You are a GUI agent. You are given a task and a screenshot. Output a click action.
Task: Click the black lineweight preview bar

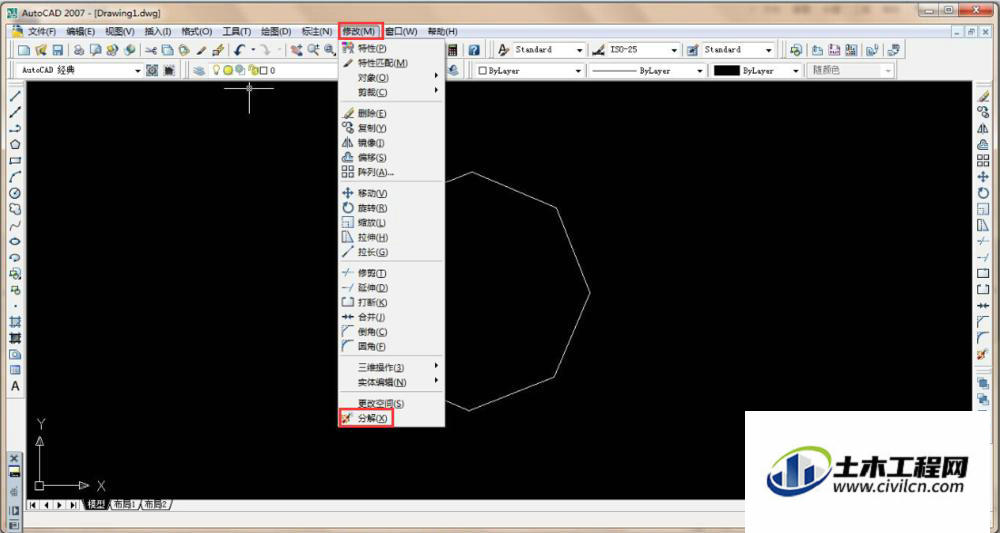pyautogui.click(x=726, y=71)
